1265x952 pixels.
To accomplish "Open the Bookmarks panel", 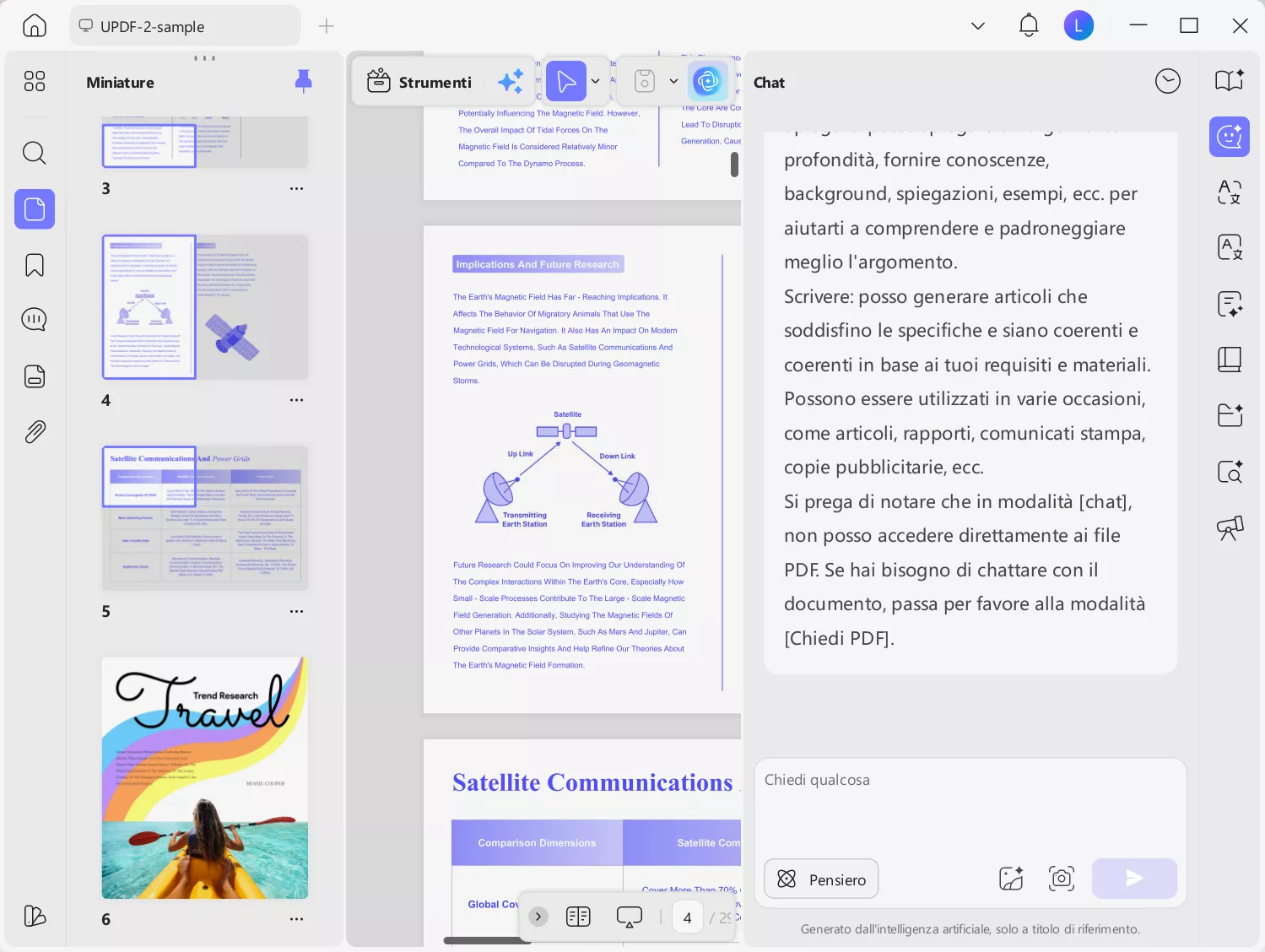I will click(34, 265).
